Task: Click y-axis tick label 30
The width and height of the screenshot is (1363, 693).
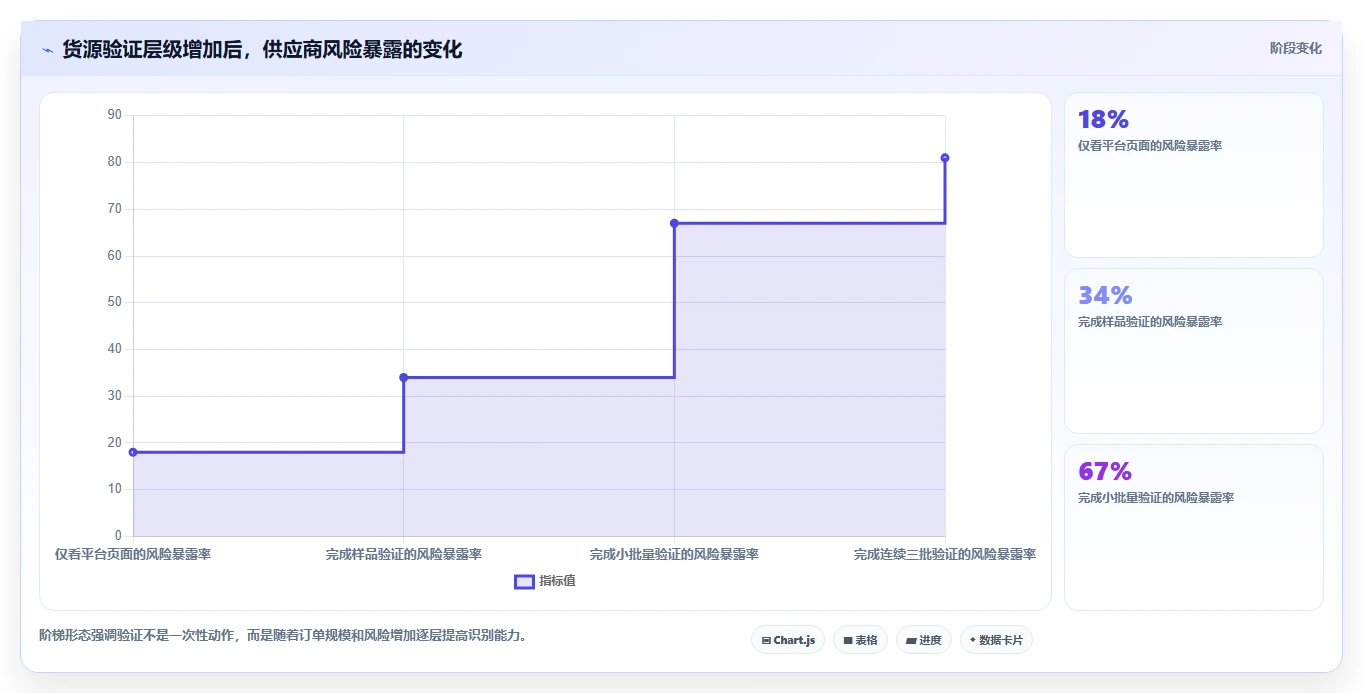Action: tap(114, 396)
